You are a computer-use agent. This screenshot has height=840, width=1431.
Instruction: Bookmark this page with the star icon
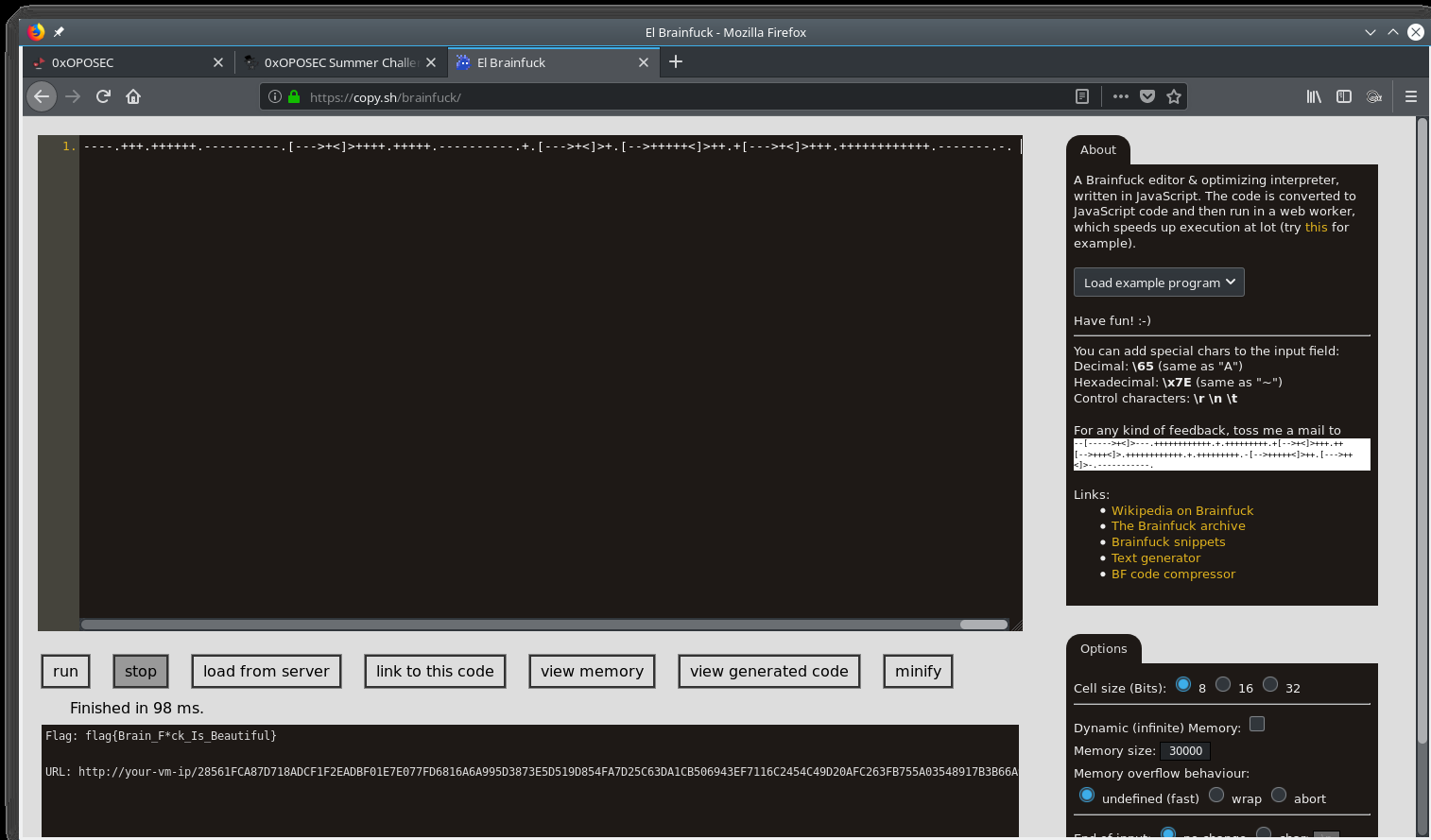tap(1174, 96)
